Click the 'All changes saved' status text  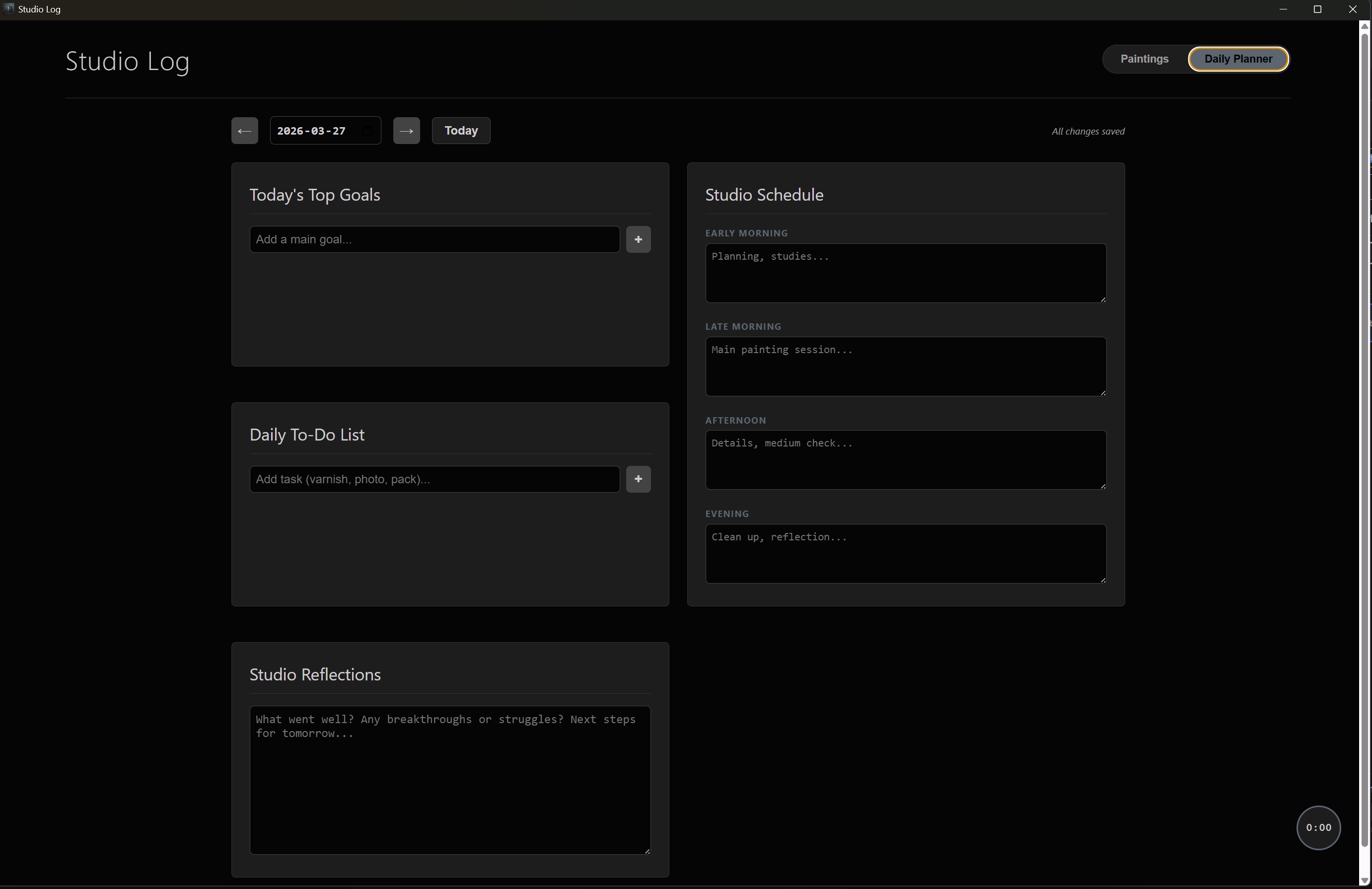click(x=1088, y=132)
